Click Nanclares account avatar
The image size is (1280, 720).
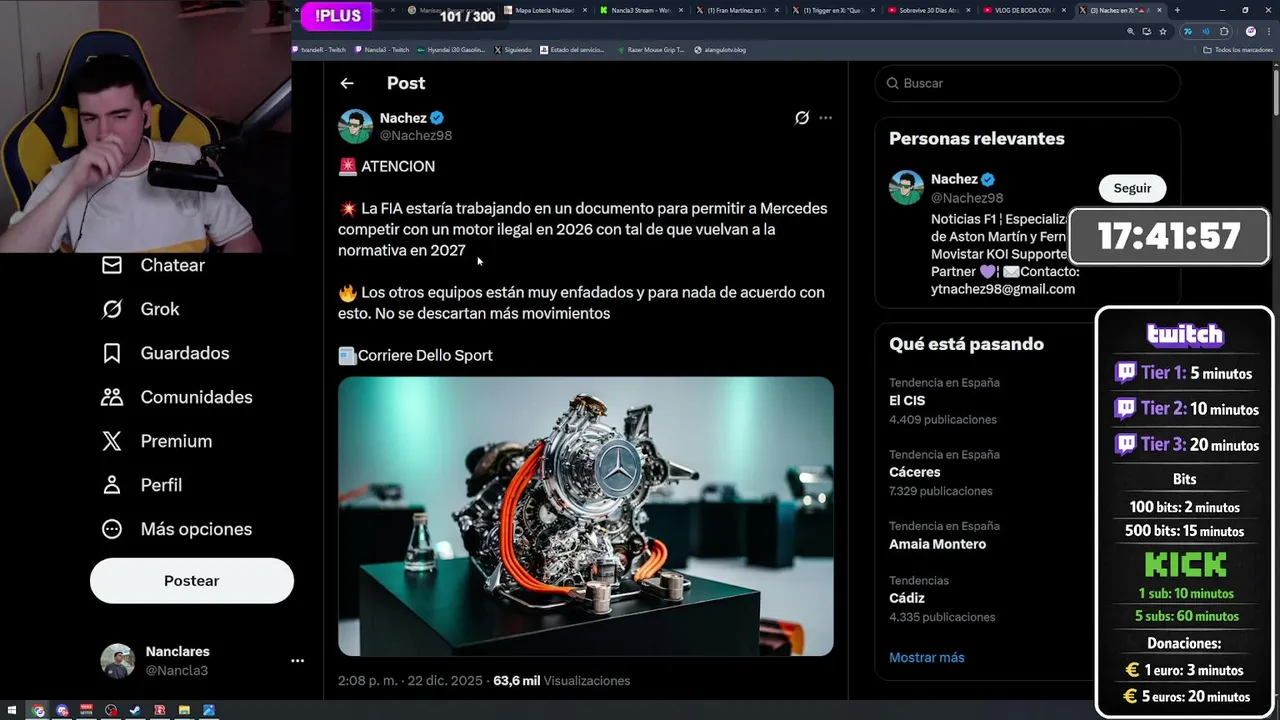point(117,661)
